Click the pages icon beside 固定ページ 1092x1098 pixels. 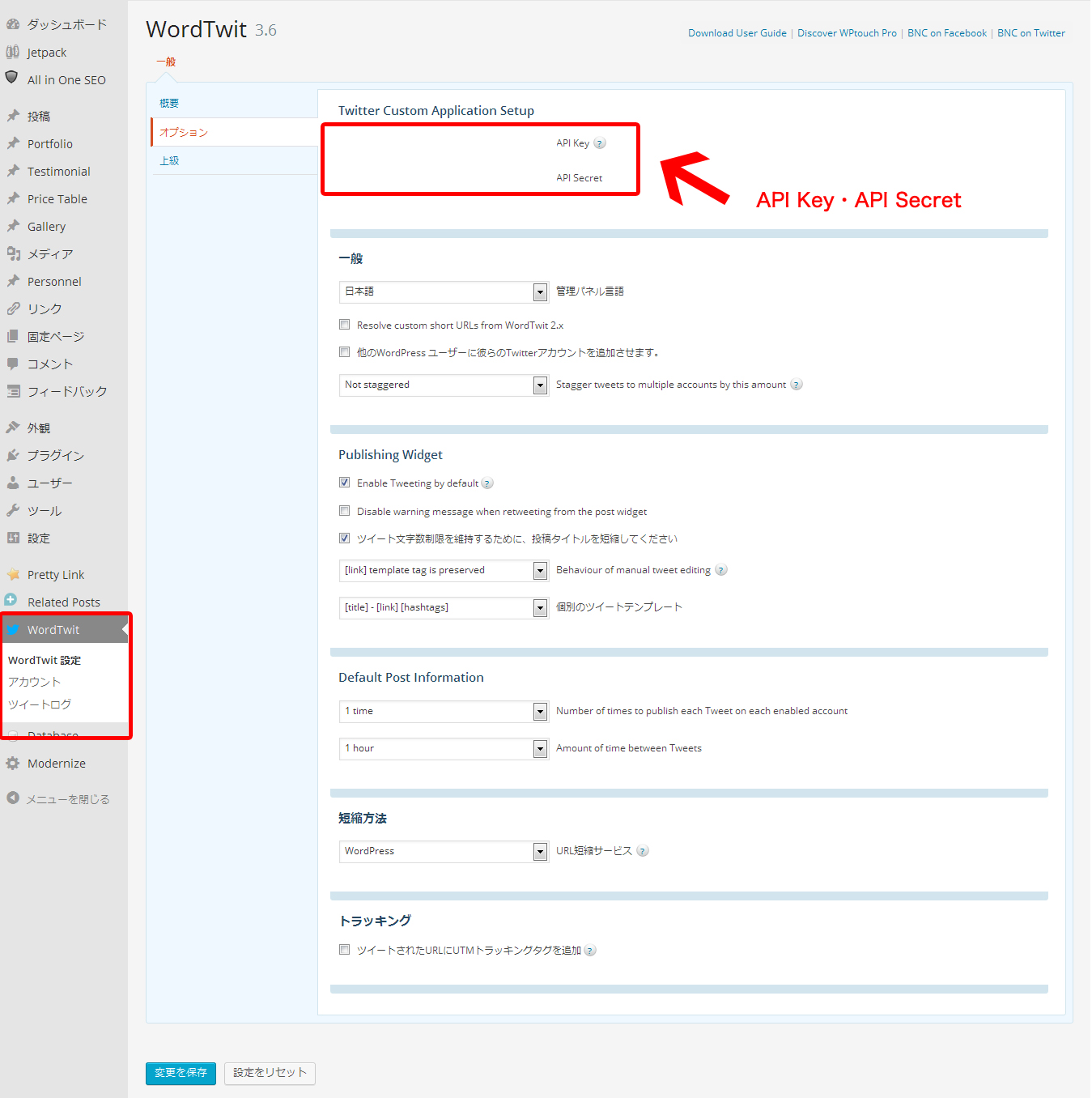tap(13, 336)
